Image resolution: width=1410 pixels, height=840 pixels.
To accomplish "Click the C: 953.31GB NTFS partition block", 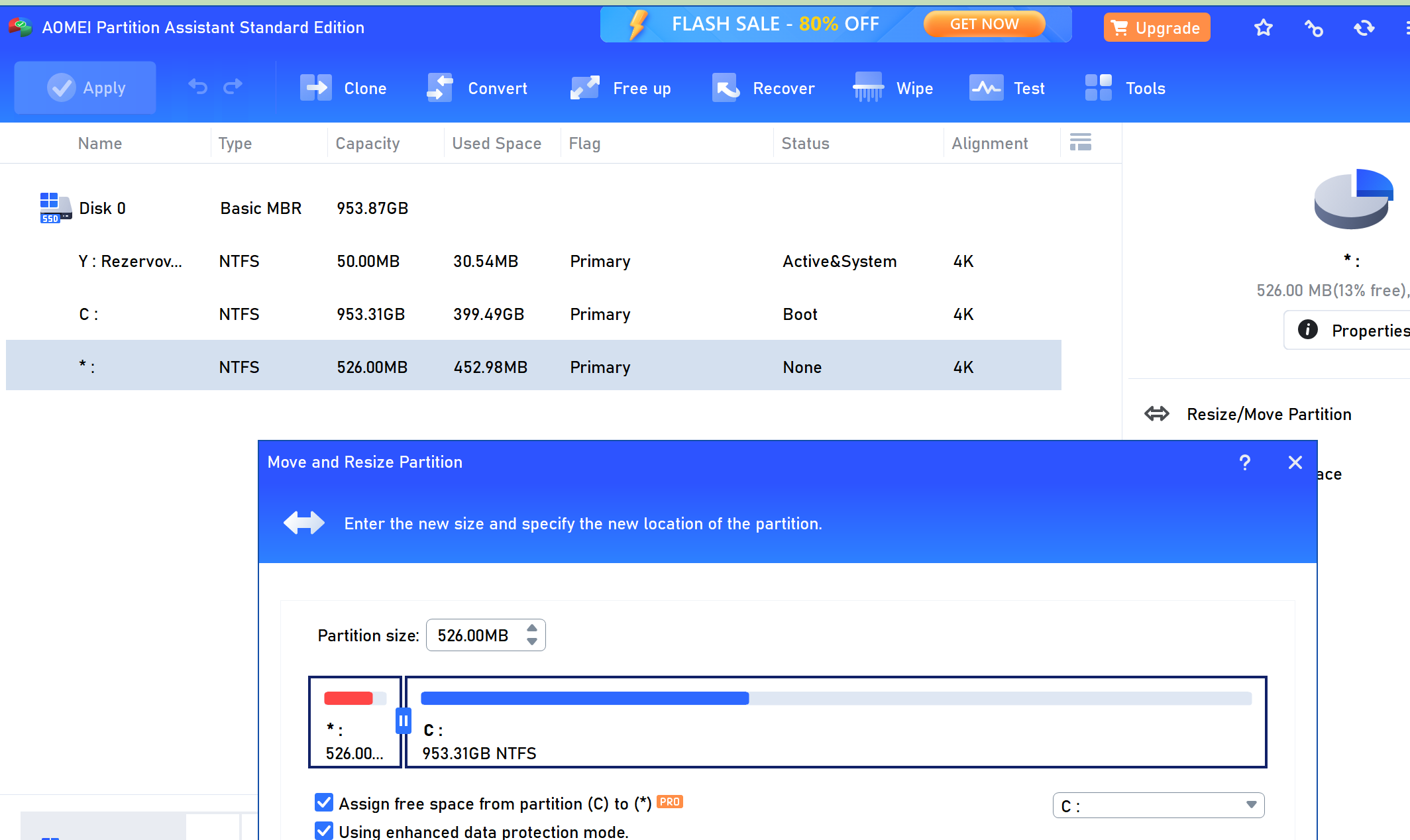I will (836, 722).
